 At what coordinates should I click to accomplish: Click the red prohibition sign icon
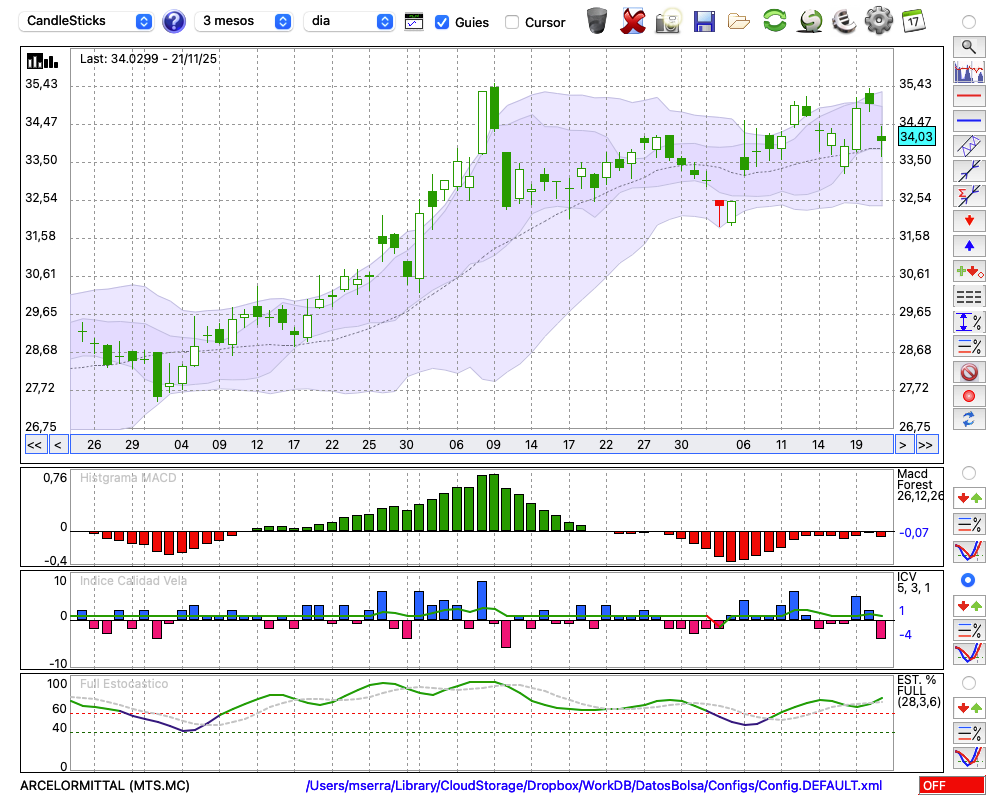pyautogui.click(x=968, y=372)
